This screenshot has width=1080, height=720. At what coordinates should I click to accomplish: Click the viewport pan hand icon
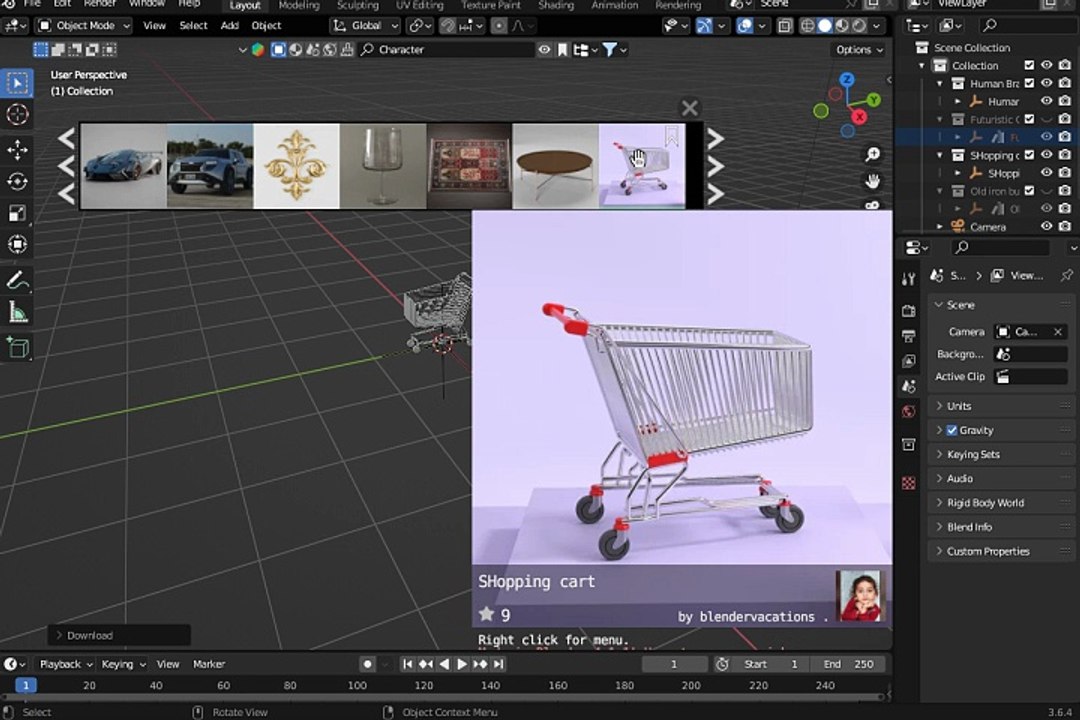(873, 181)
